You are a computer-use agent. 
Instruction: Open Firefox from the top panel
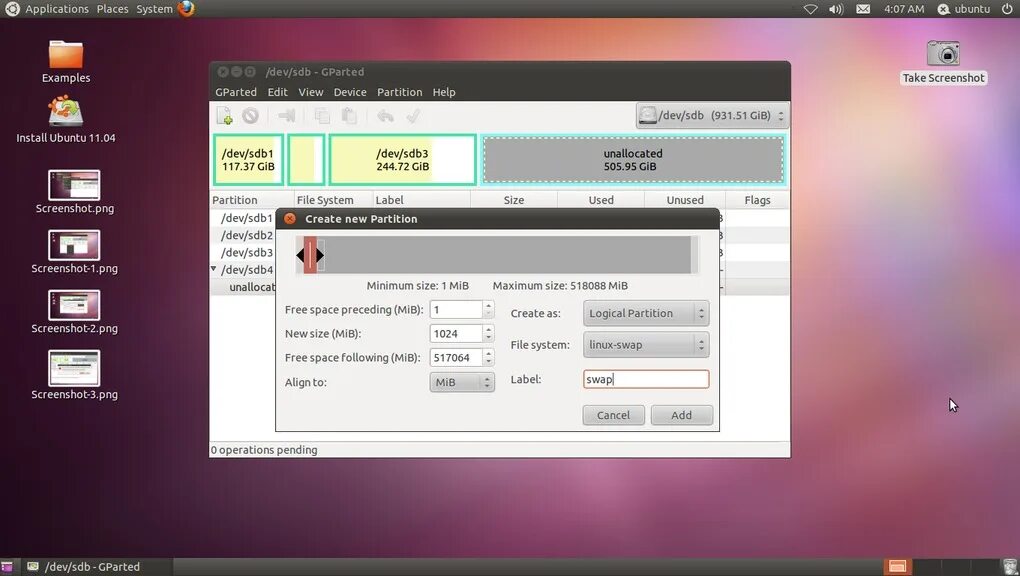click(186, 8)
